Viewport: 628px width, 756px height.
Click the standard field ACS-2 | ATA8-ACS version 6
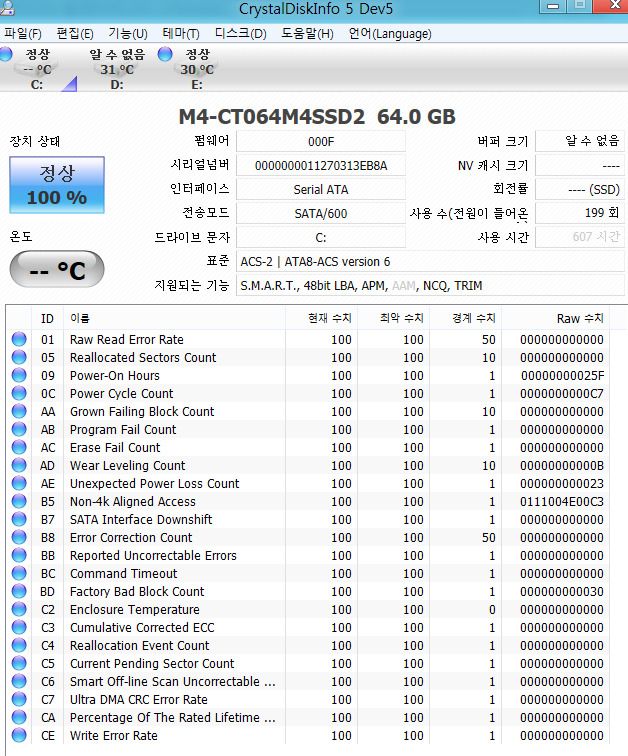tap(430, 262)
